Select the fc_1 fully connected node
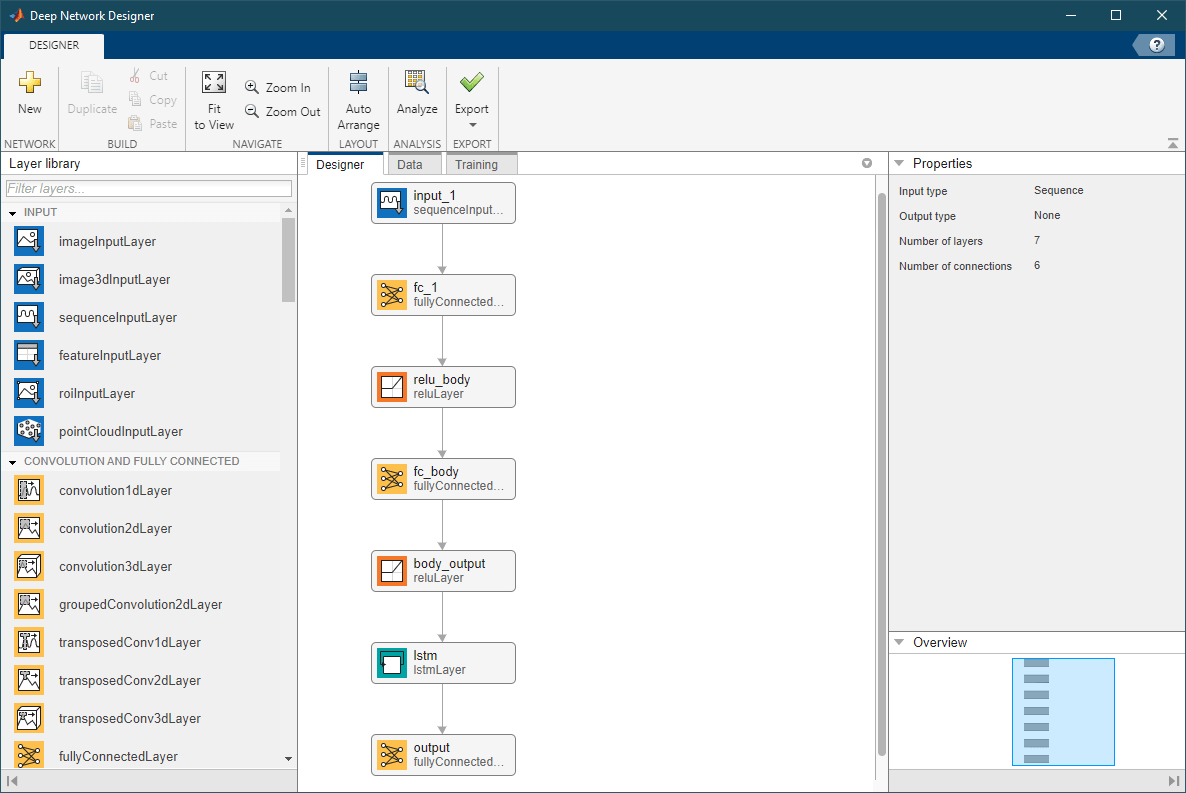Screen dimensions: 1186x793 [x=443, y=295]
